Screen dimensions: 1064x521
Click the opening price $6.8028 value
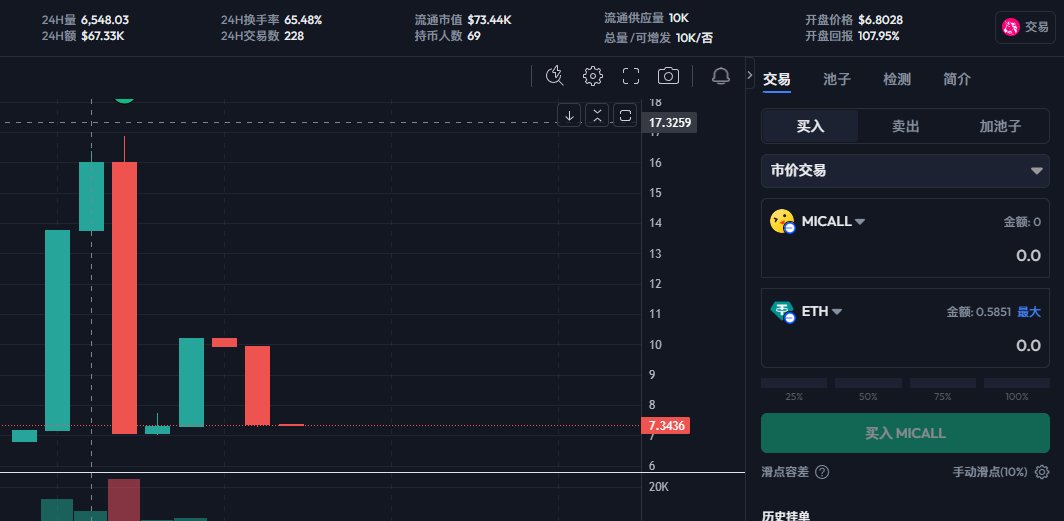(x=880, y=20)
